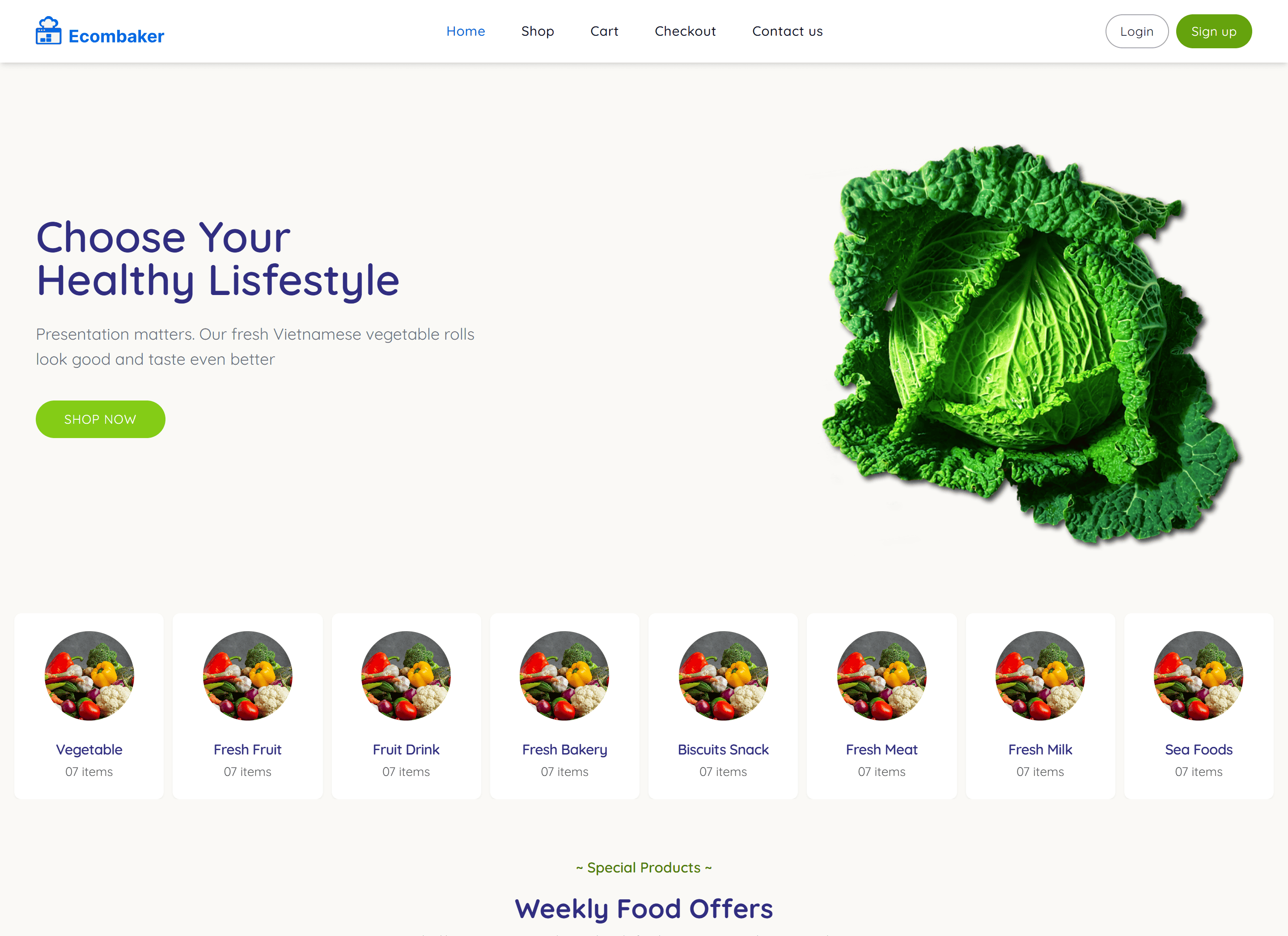This screenshot has height=936, width=1288.
Task: Click the SHOP NOW button
Action: tap(101, 419)
